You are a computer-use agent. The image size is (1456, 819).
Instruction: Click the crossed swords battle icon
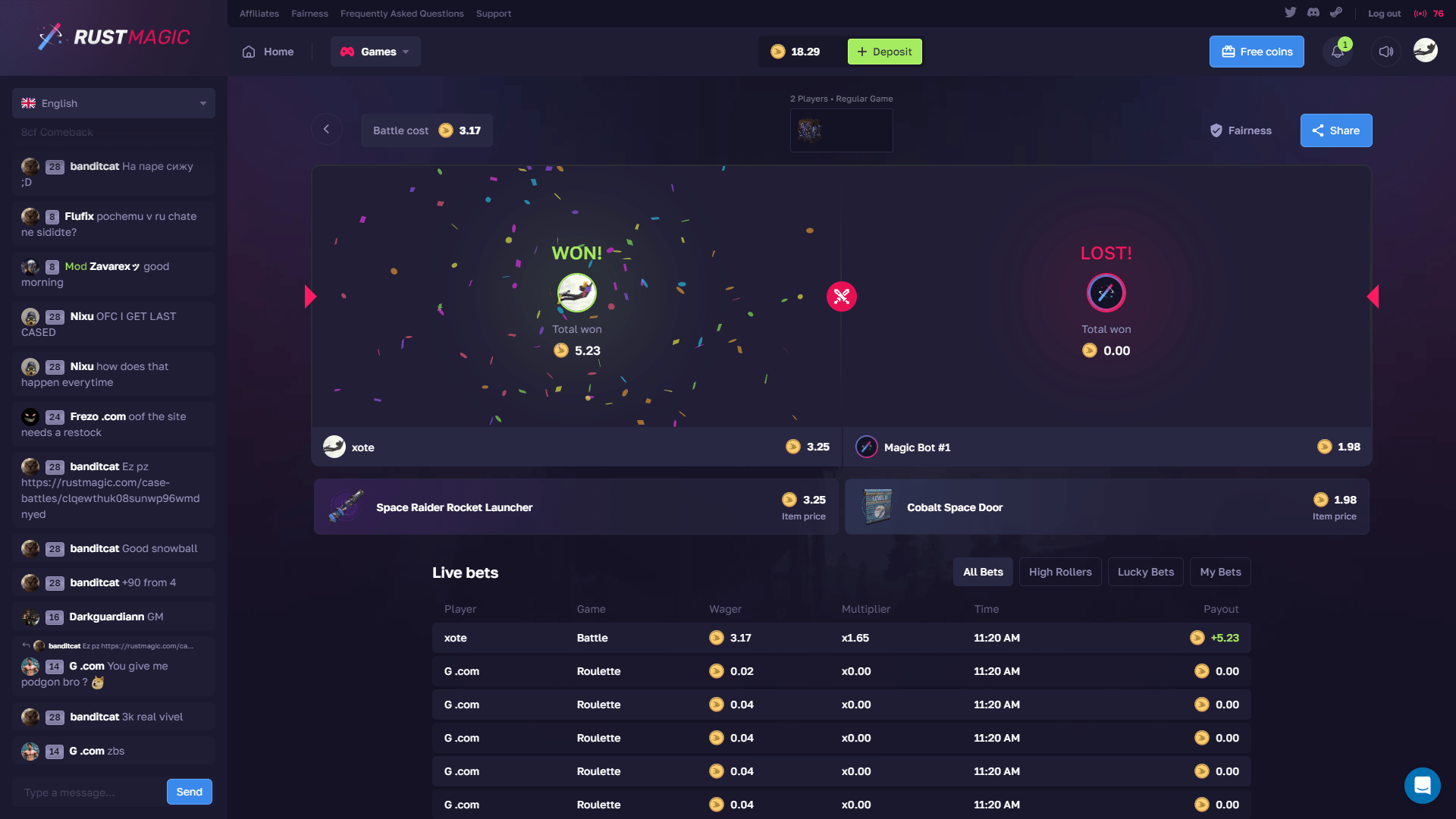[842, 297]
